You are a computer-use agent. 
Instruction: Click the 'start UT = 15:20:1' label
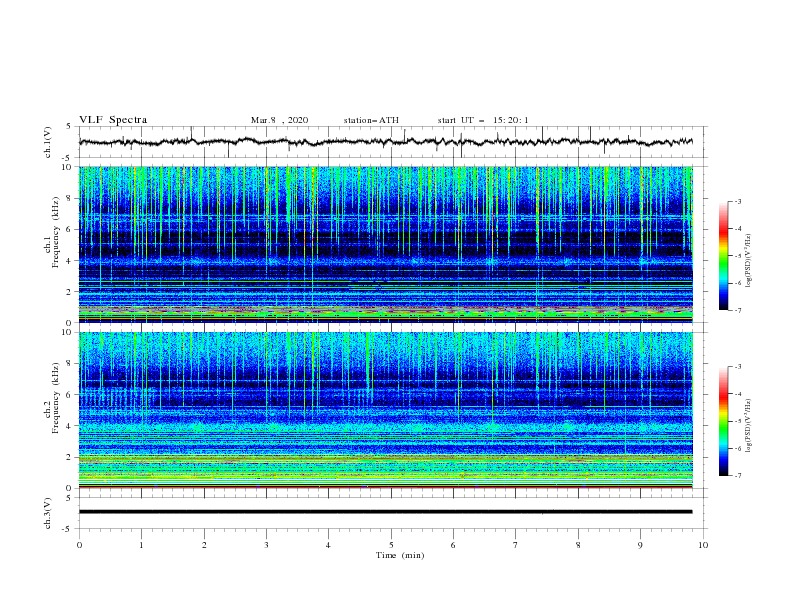pos(483,120)
